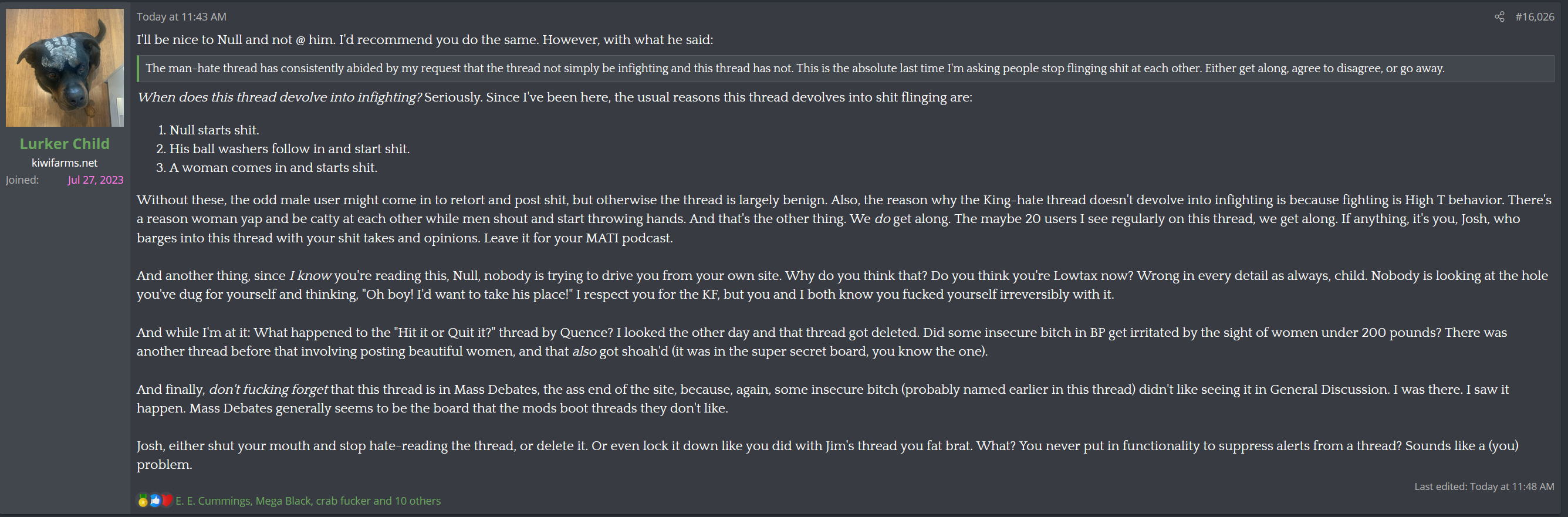Click the "Today at 11:43 AM" post timestamp
The image size is (1568, 517).
click(181, 17)
